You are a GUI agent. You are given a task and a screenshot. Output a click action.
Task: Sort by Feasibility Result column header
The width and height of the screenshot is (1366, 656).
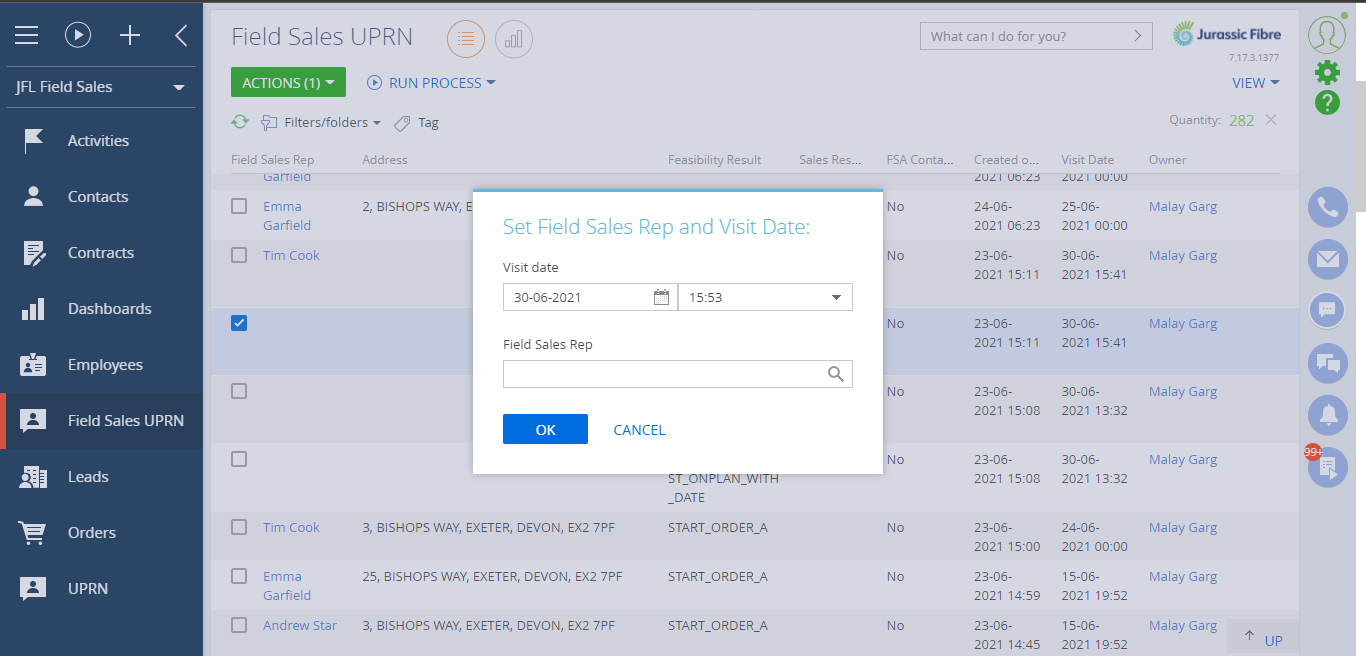(714, 160)
